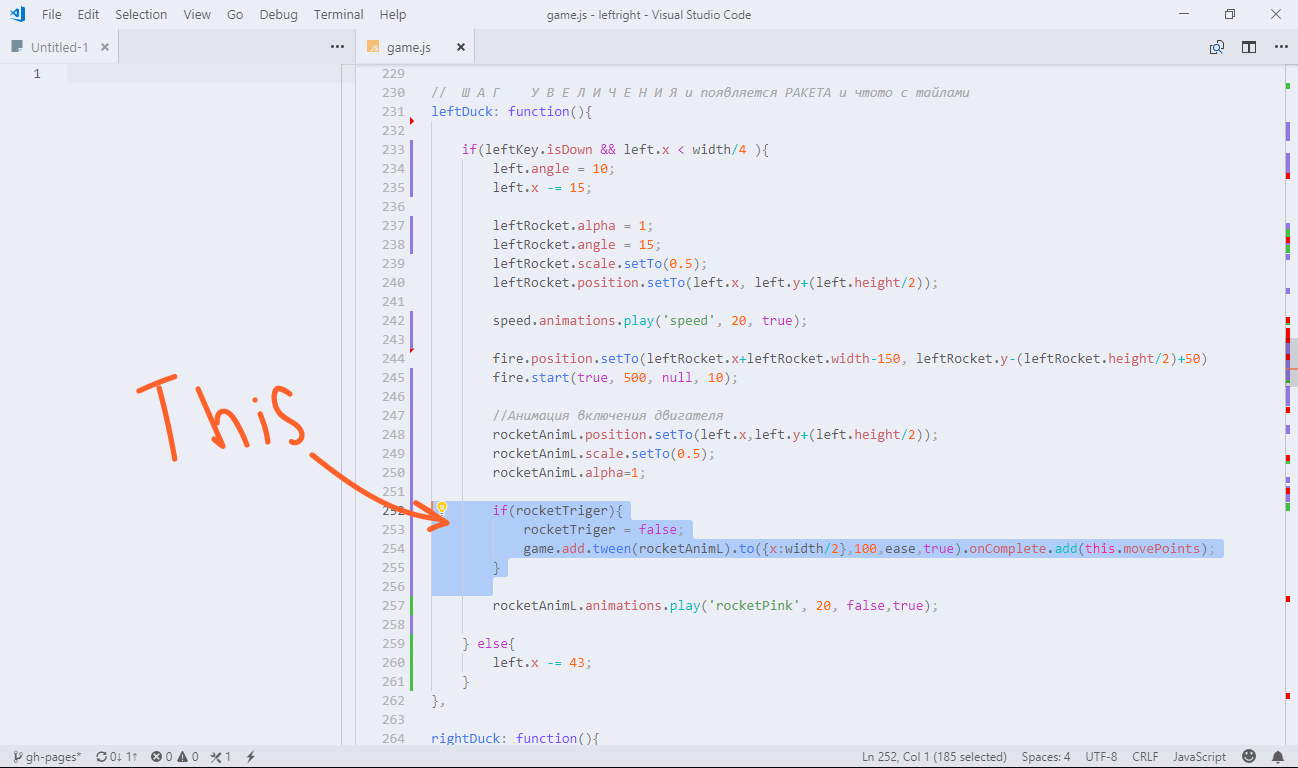Click the 'else' keyword on line 259
This screenshot has height=768, width=1298.
tap(493, 644)
